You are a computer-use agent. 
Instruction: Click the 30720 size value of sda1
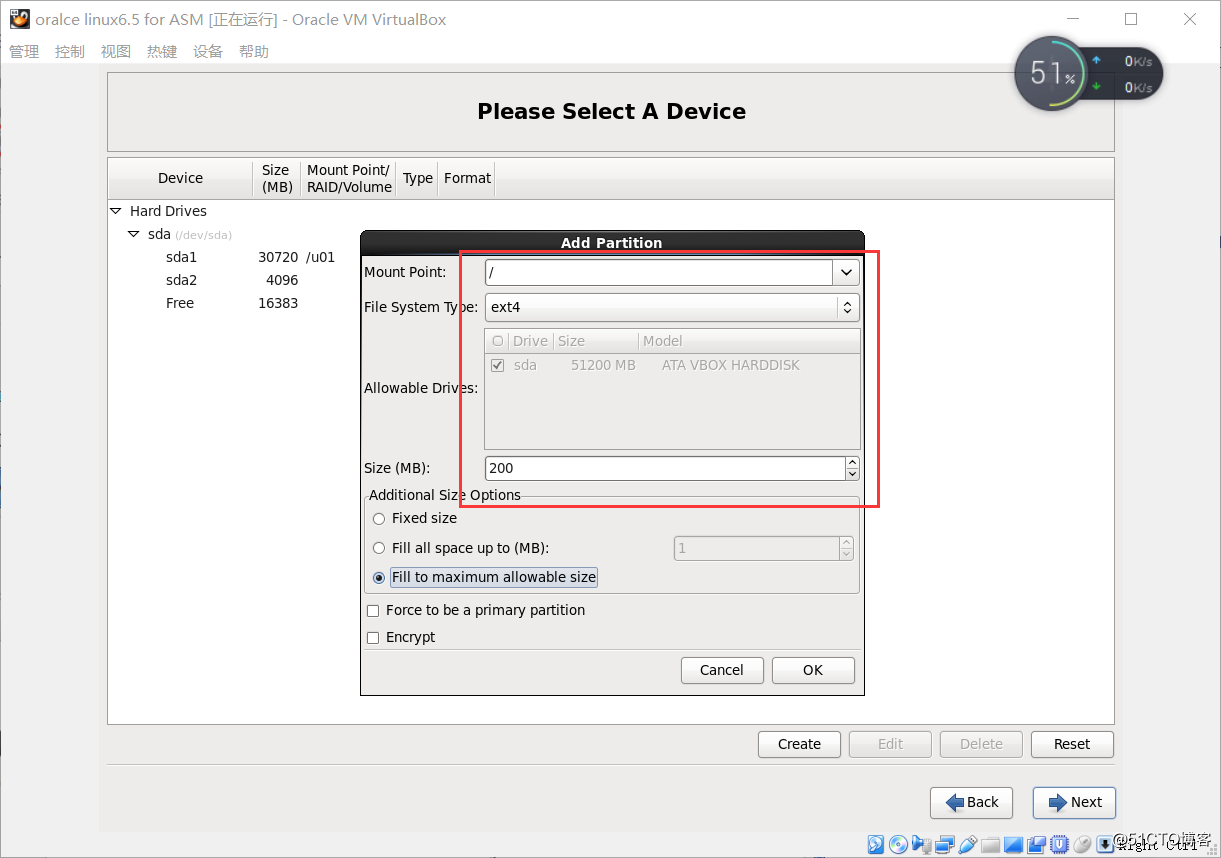pyautogui.click(x=278, y=257)
